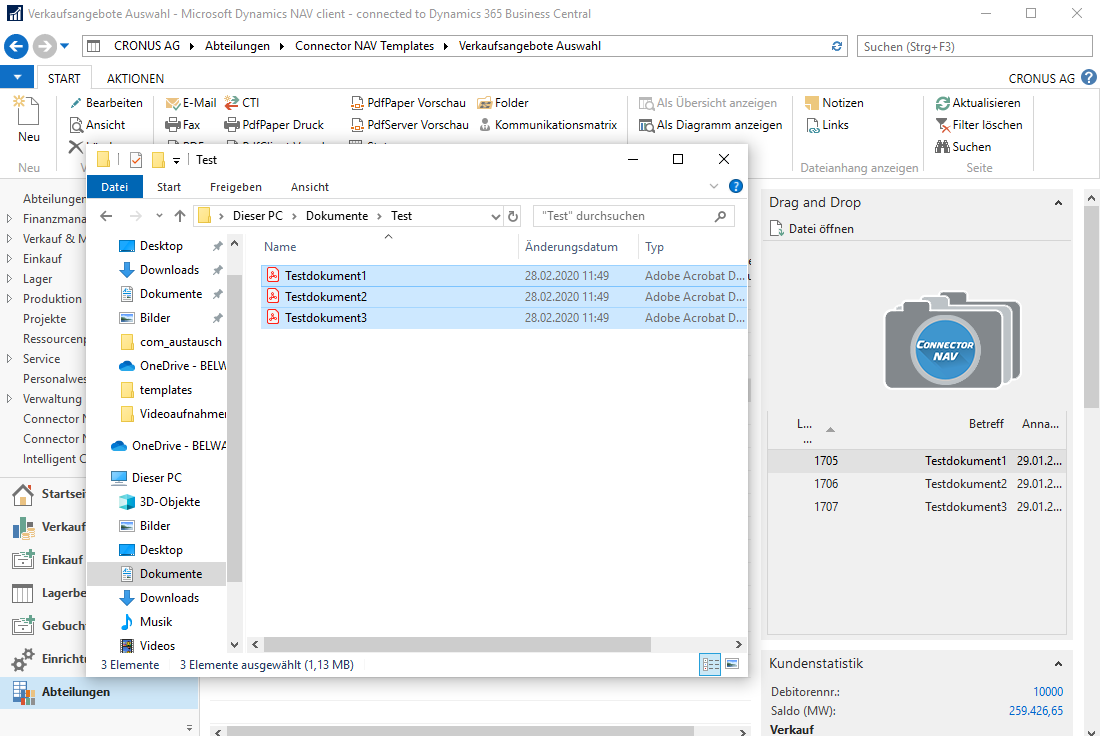Screen dimensions: 1100x736
Task: Click the Saldo value 259.426,65
Action: pyautogui.click(x=1035, y=711)
